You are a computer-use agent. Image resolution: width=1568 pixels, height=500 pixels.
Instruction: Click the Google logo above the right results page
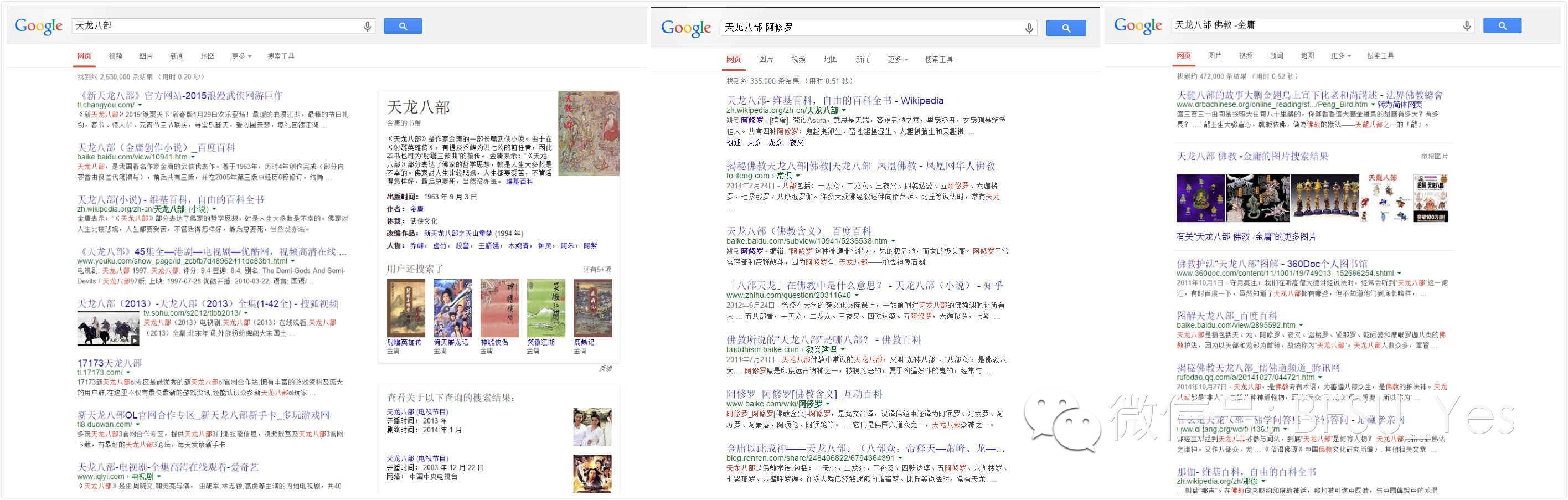(1138, 25)
